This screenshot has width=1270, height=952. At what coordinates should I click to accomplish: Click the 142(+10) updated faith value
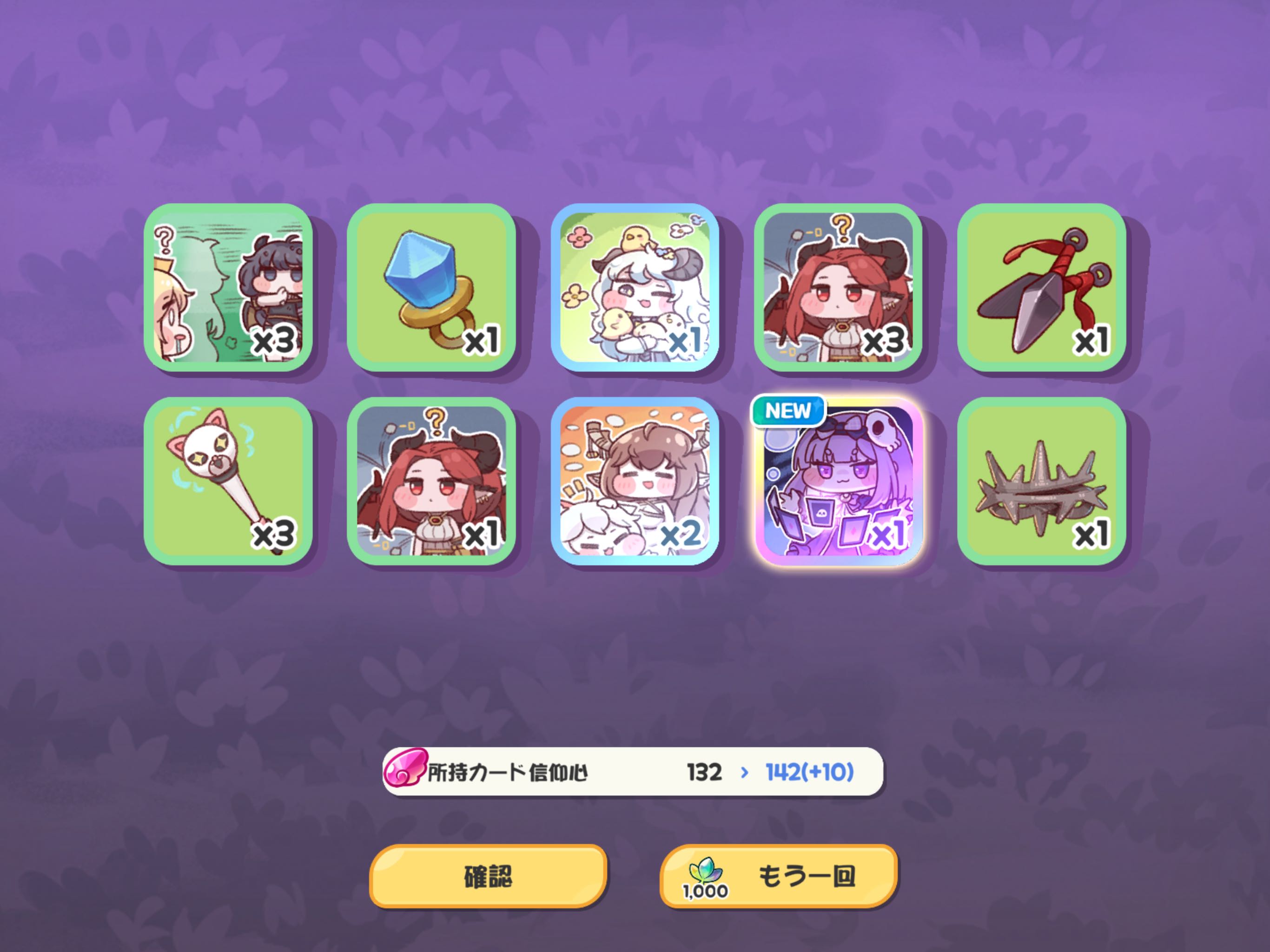[809, 772]
